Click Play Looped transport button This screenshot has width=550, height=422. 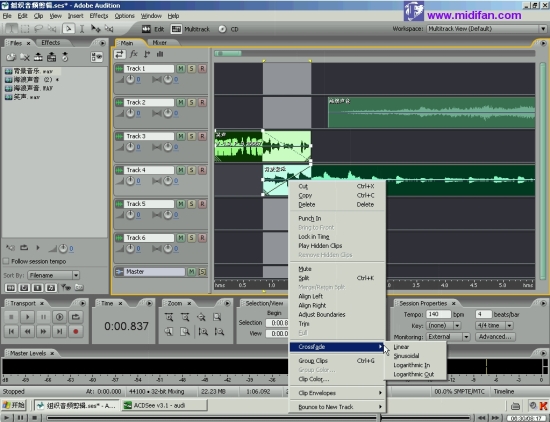coord(75,317)
